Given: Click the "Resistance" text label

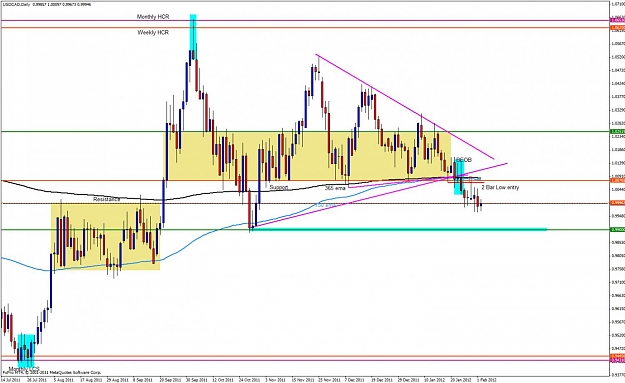Looking at the screenshot, I should (x=106, y=199).
